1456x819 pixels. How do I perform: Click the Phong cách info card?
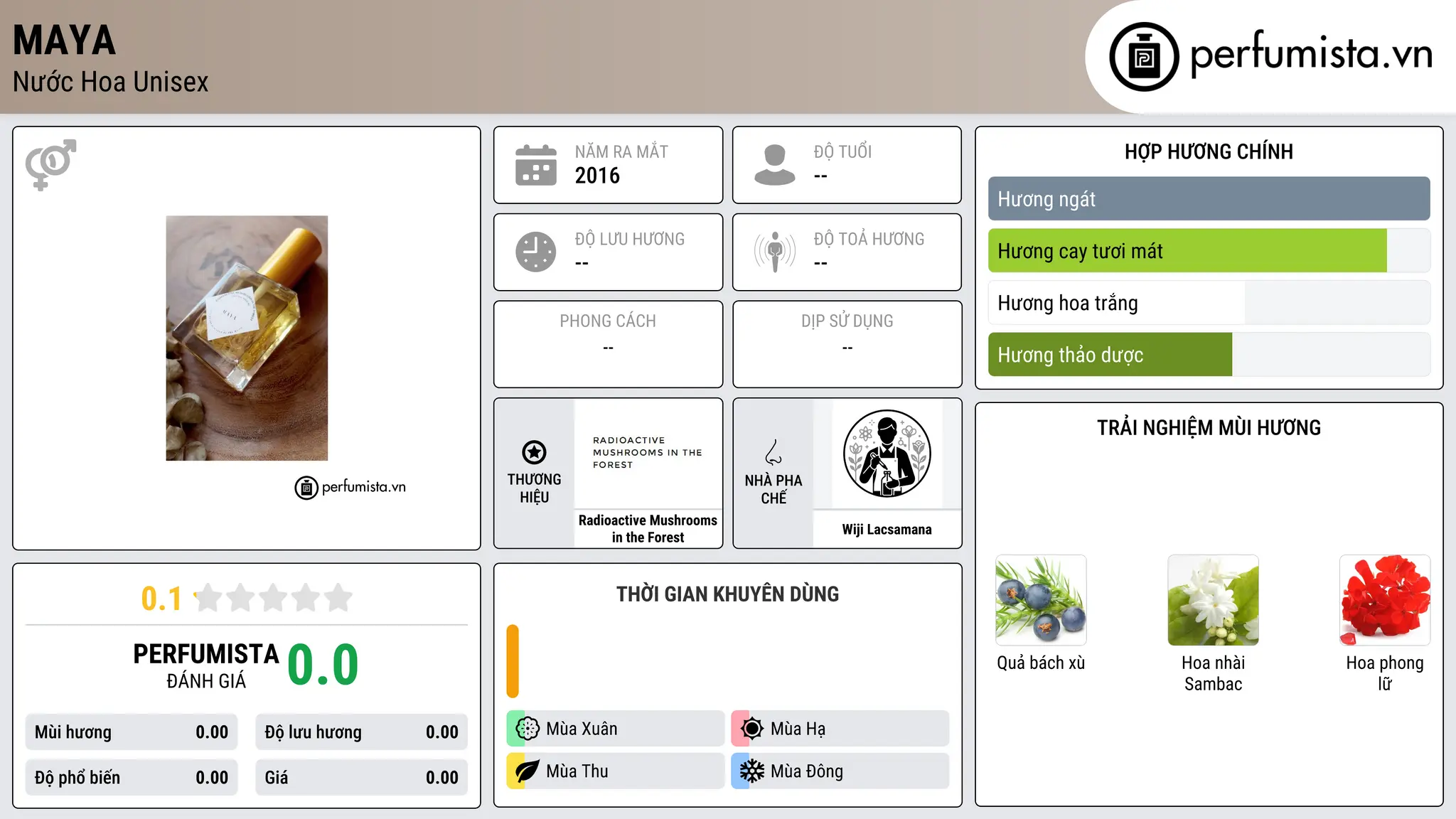(x=608, y=344)
